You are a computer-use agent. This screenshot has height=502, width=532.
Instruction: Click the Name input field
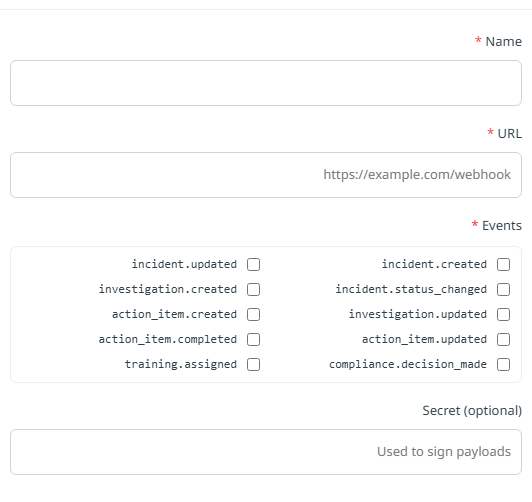tap(266, 83)
